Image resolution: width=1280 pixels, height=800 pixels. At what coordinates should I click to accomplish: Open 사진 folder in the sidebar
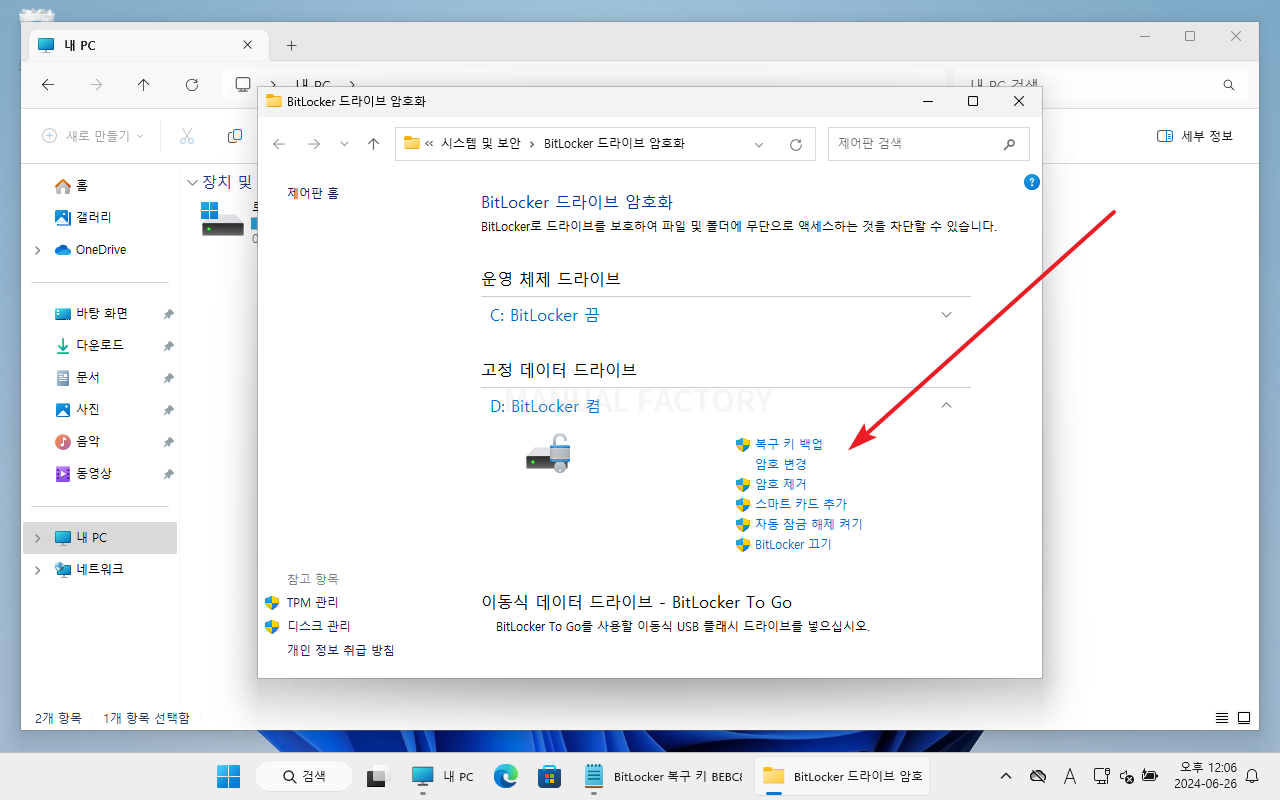(x=88, y=409)
